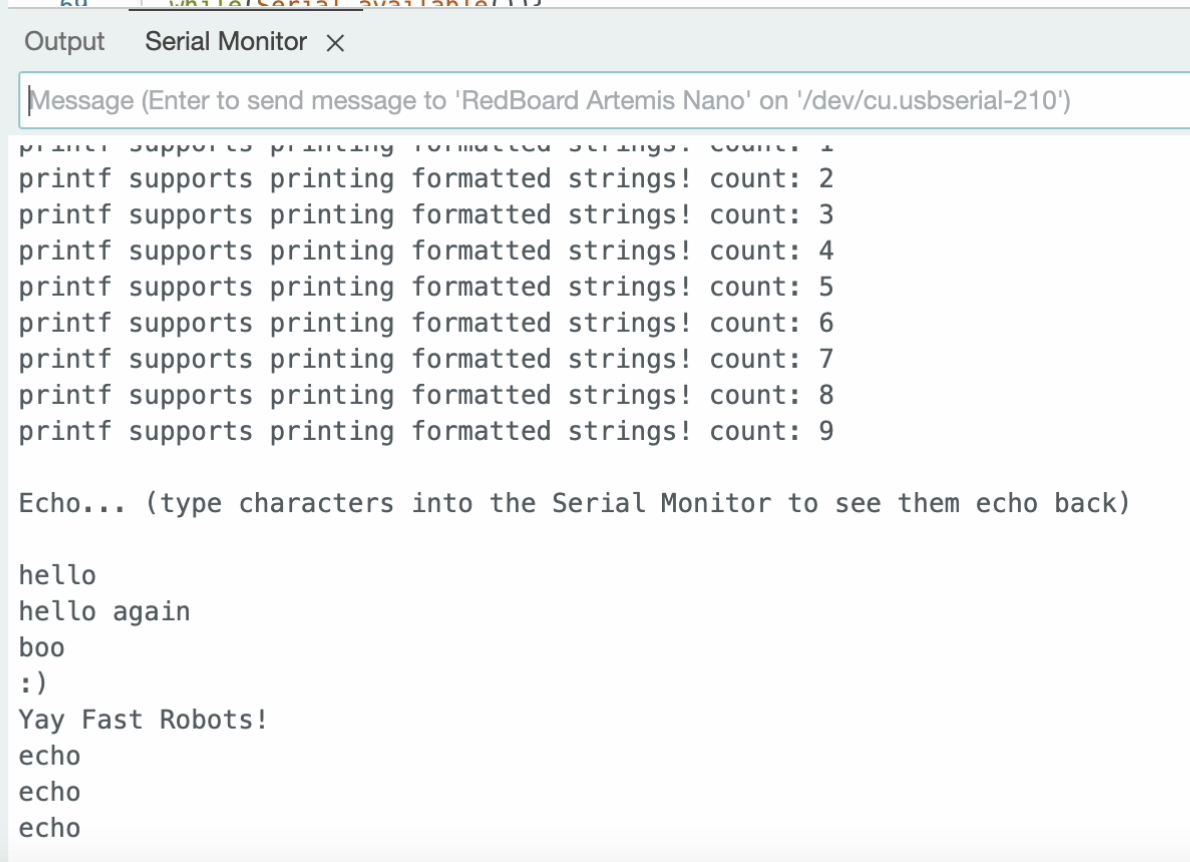Viewport: 1190px width, 862px height.
Task: Click the line ending with count: 3
Action: 426,216
